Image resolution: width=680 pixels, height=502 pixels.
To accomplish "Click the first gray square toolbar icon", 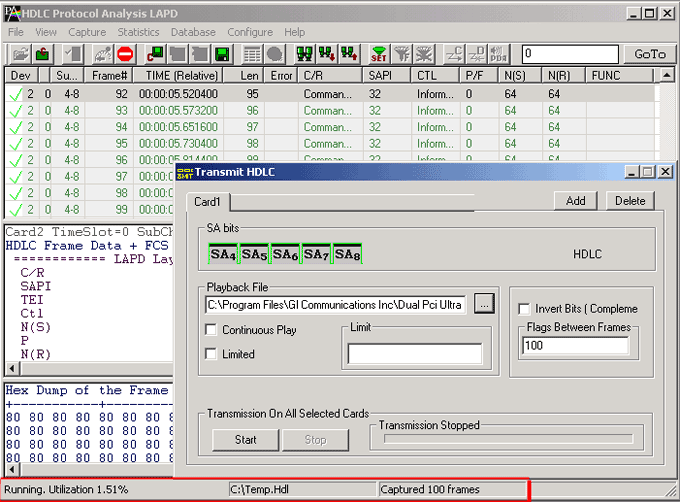I will pyautogui.click(x=178, y=55).
